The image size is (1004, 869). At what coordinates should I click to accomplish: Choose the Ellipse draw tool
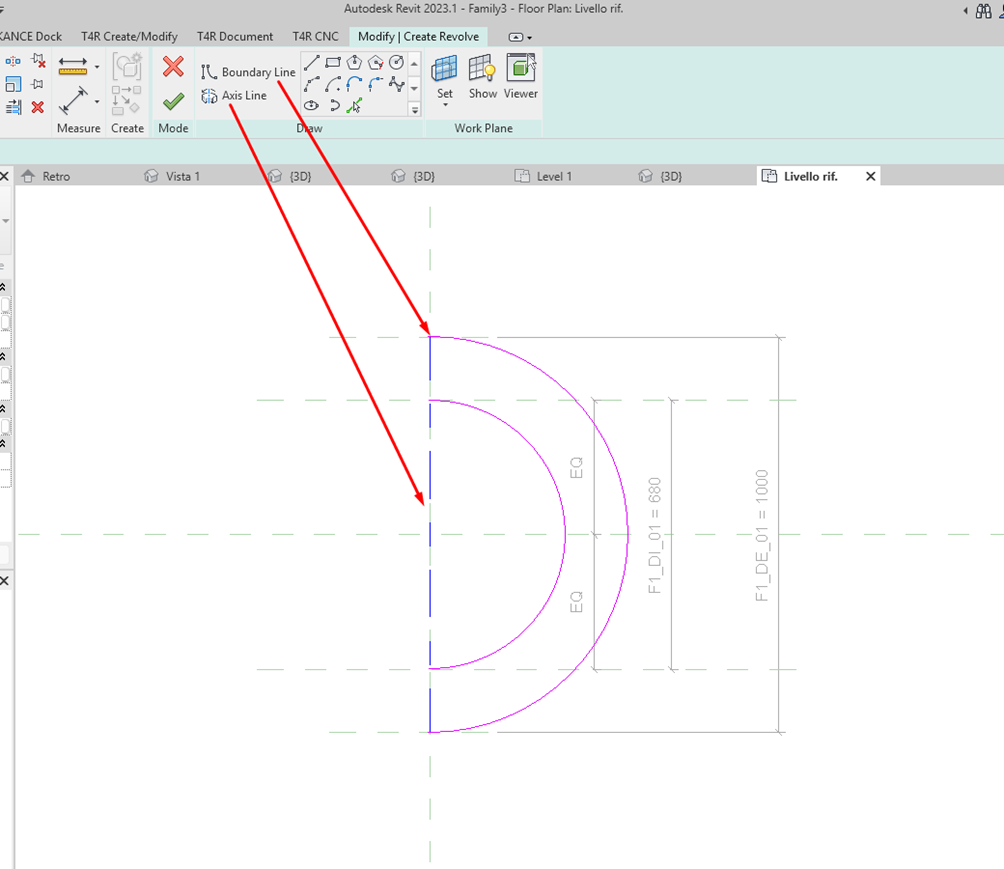point(312,105)
